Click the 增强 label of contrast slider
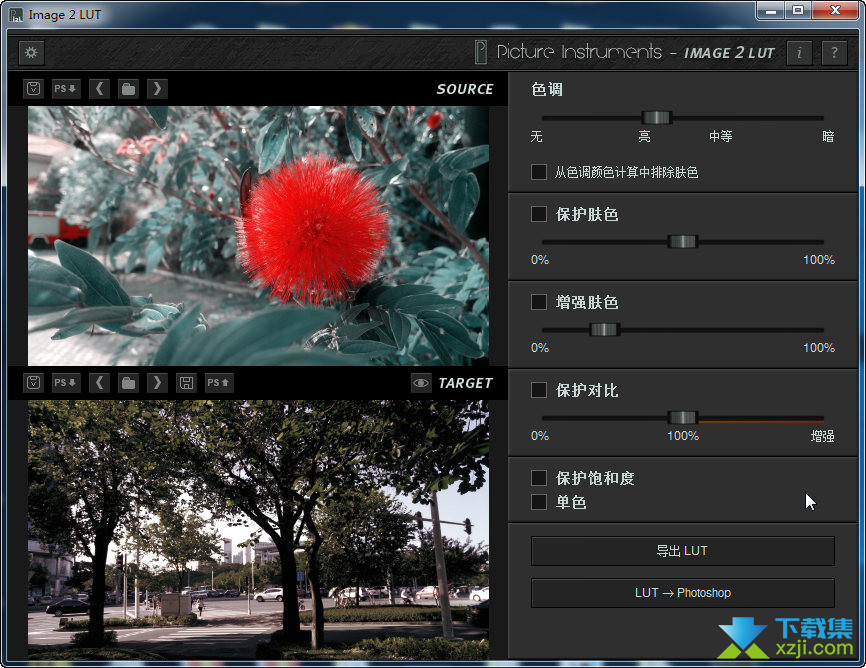 [822, 436]
